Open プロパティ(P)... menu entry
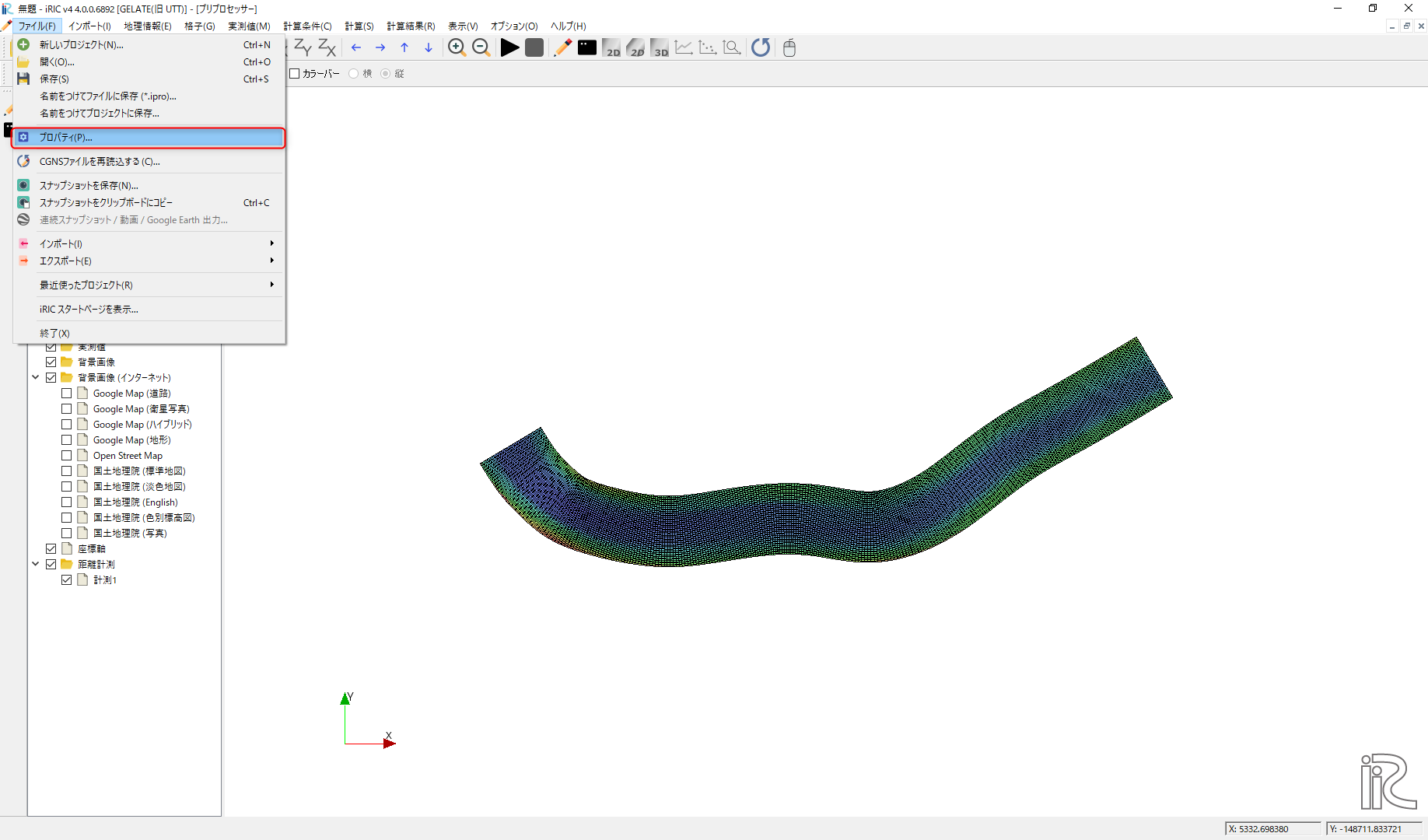Viewport: 1428px width, 840px height. 149,137
